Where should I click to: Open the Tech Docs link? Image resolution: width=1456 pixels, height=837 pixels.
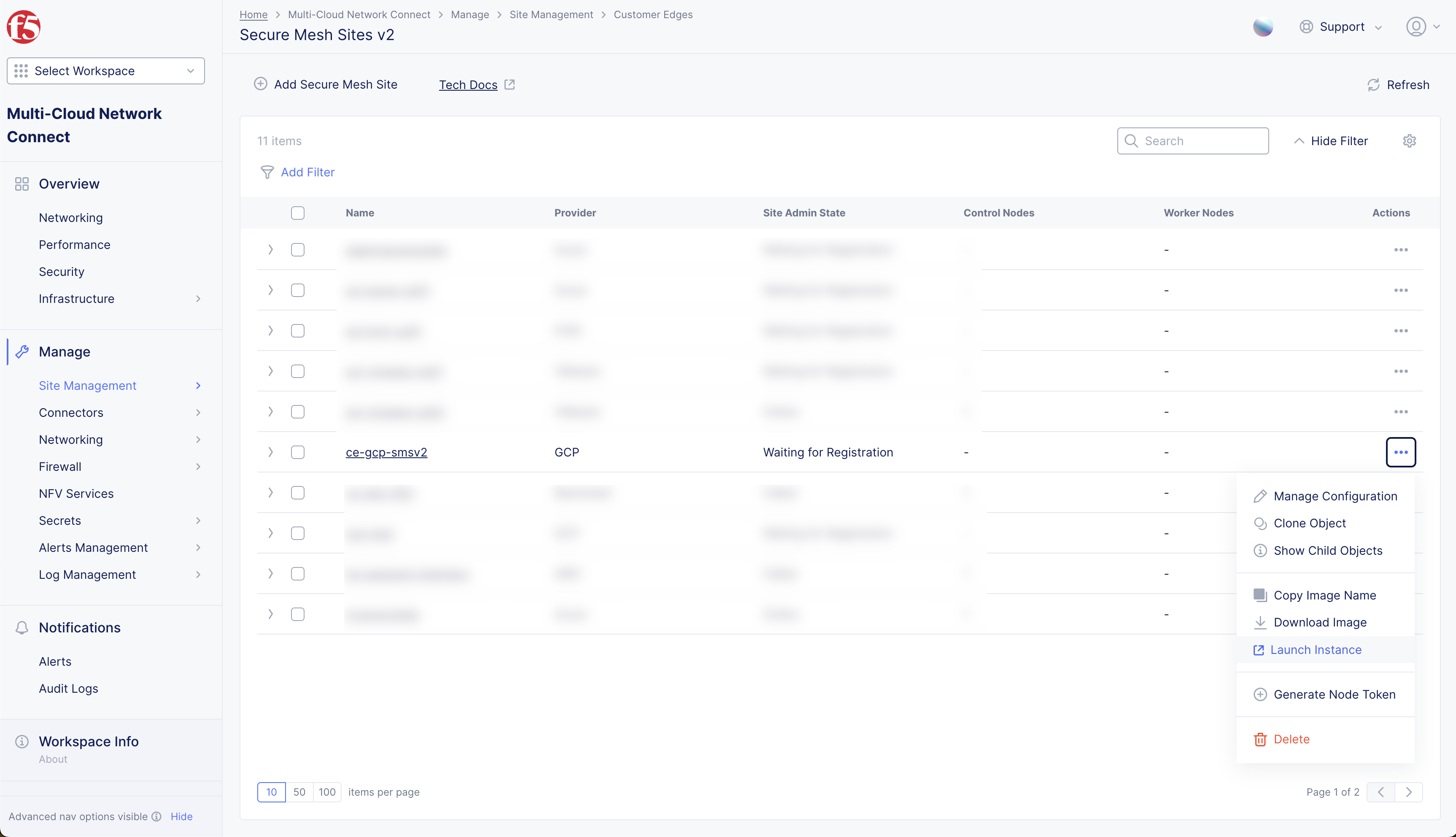[468, 84]
